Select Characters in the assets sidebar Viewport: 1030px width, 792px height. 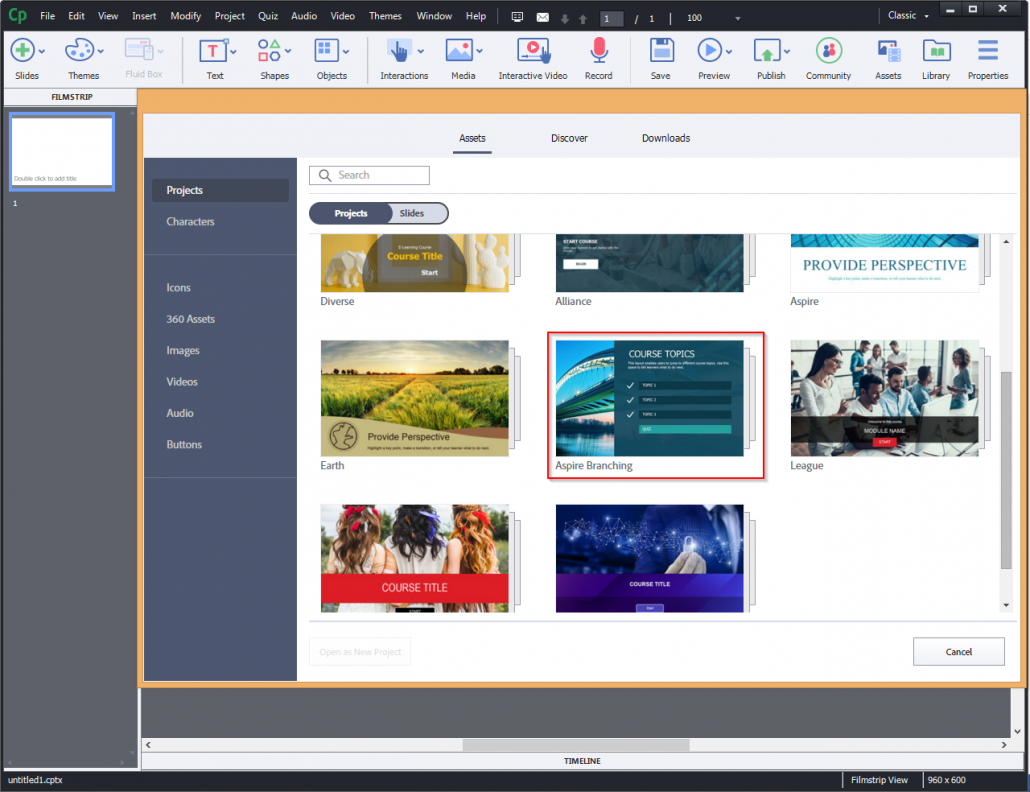click(190, 221)
